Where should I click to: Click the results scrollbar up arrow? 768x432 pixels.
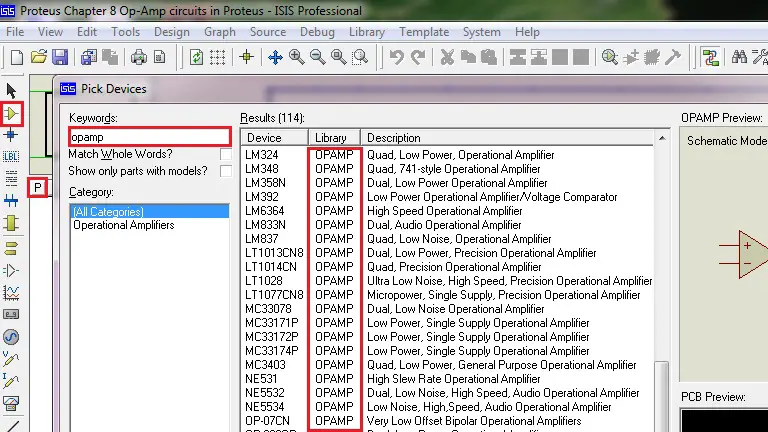[x=662, y=138]
